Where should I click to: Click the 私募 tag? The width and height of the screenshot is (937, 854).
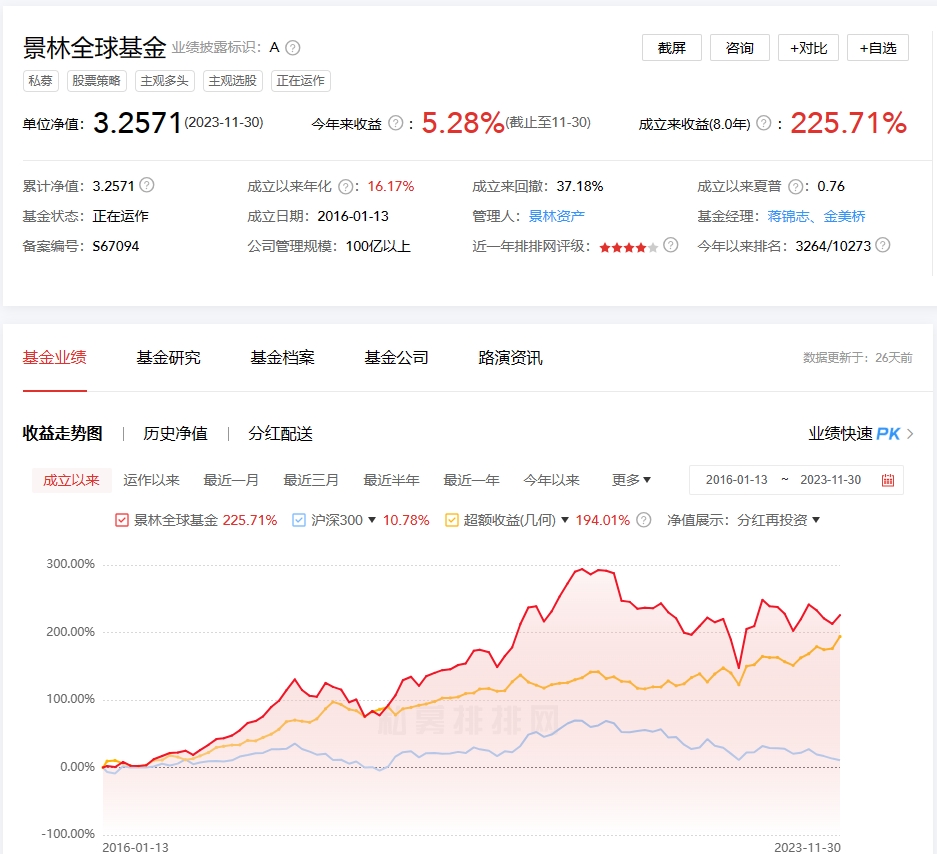tap(41, 81)
